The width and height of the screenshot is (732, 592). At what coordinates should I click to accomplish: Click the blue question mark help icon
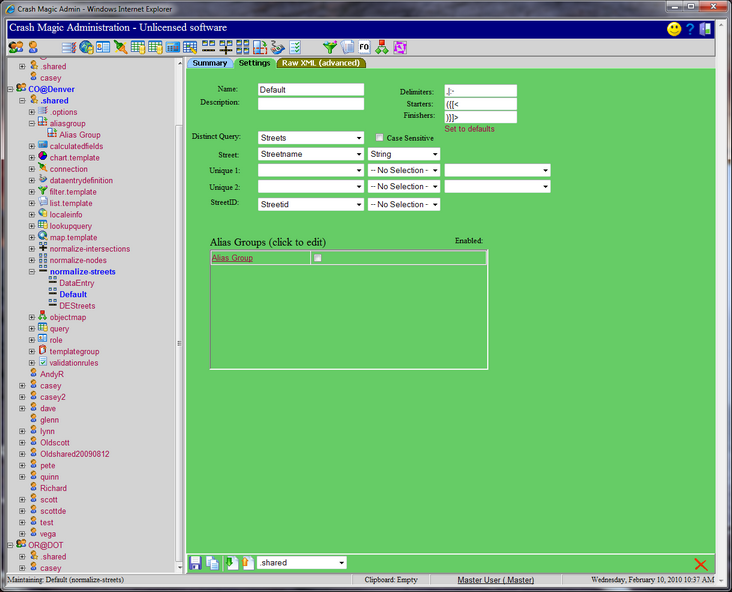pyautogui.click(x=690, y=29)
